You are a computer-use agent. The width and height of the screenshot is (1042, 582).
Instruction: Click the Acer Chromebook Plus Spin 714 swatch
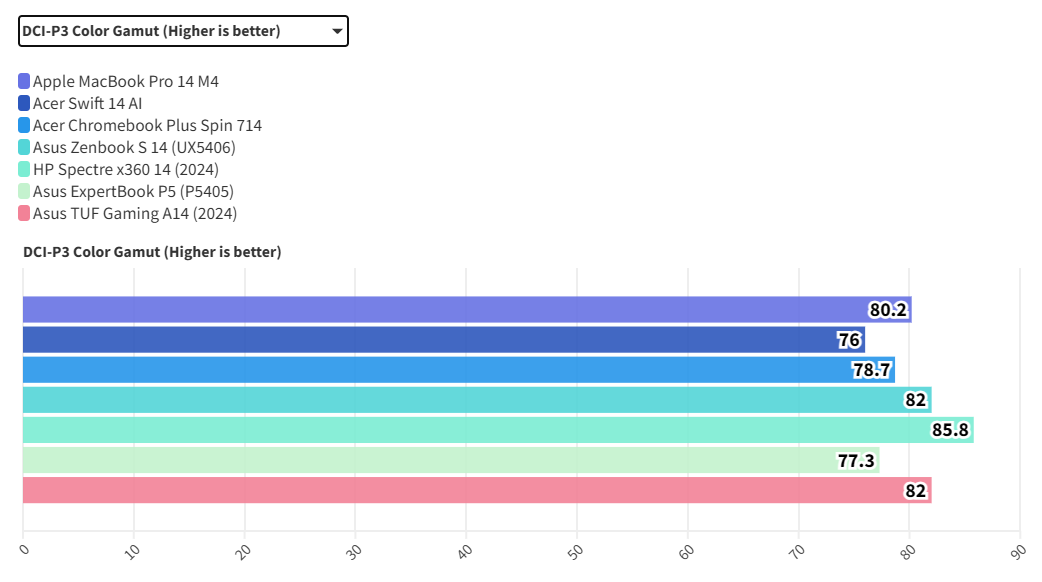pos(24,125)
